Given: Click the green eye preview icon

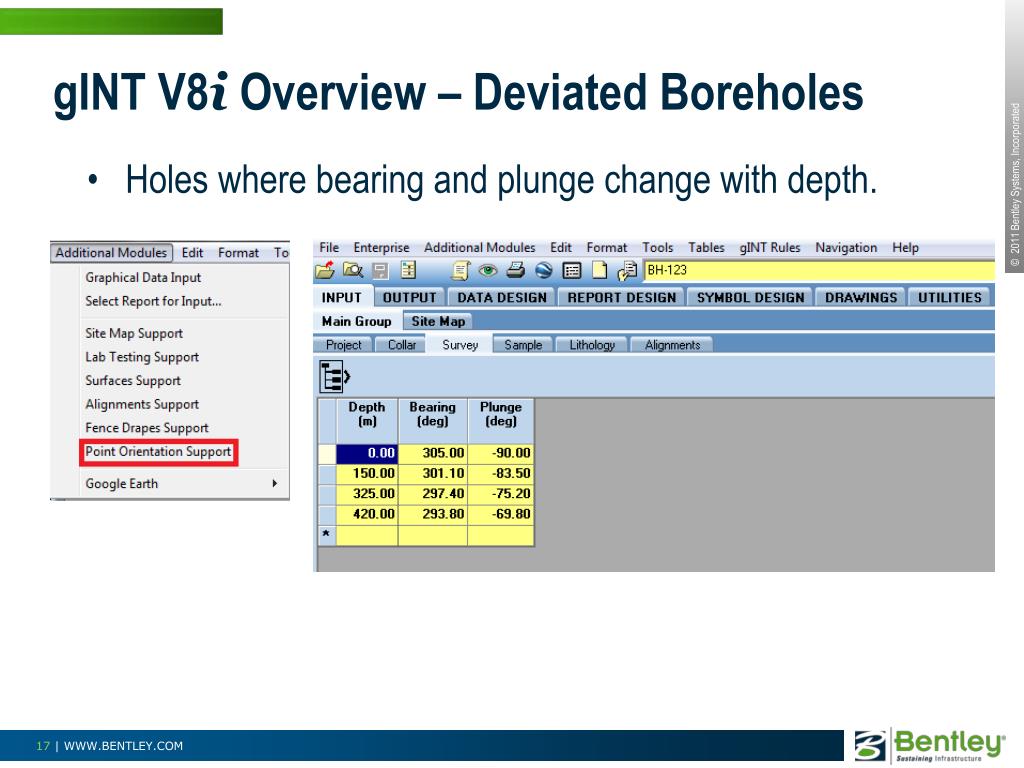Looking at the screenshot, I should (488, 270).
